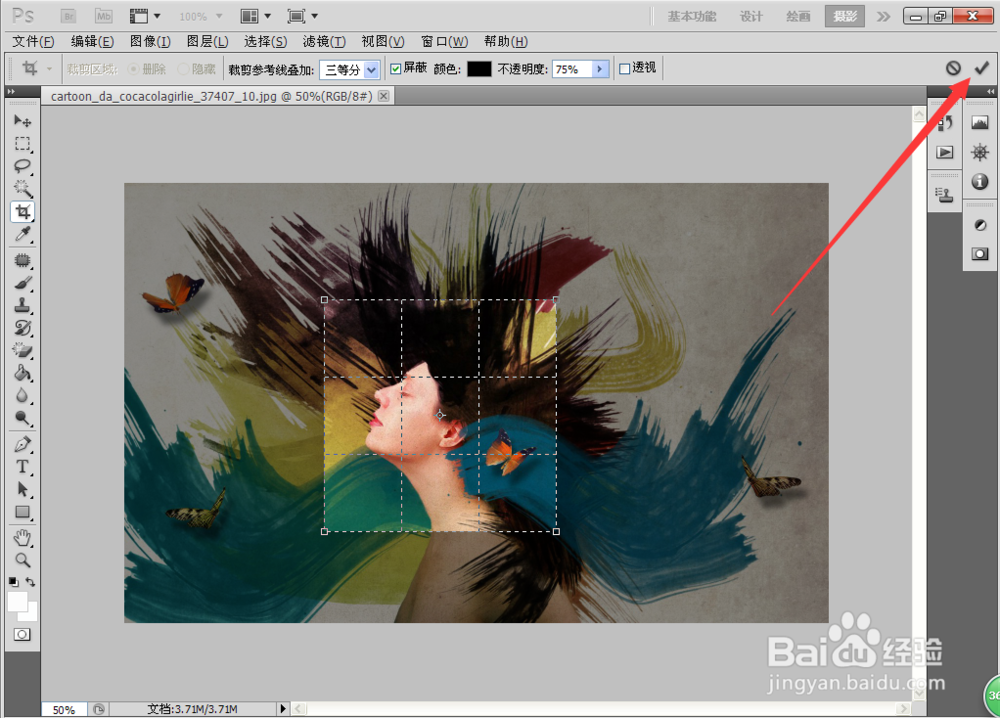
Task: Open the 编辑(E) menu
Action: (x=92, y=41)
